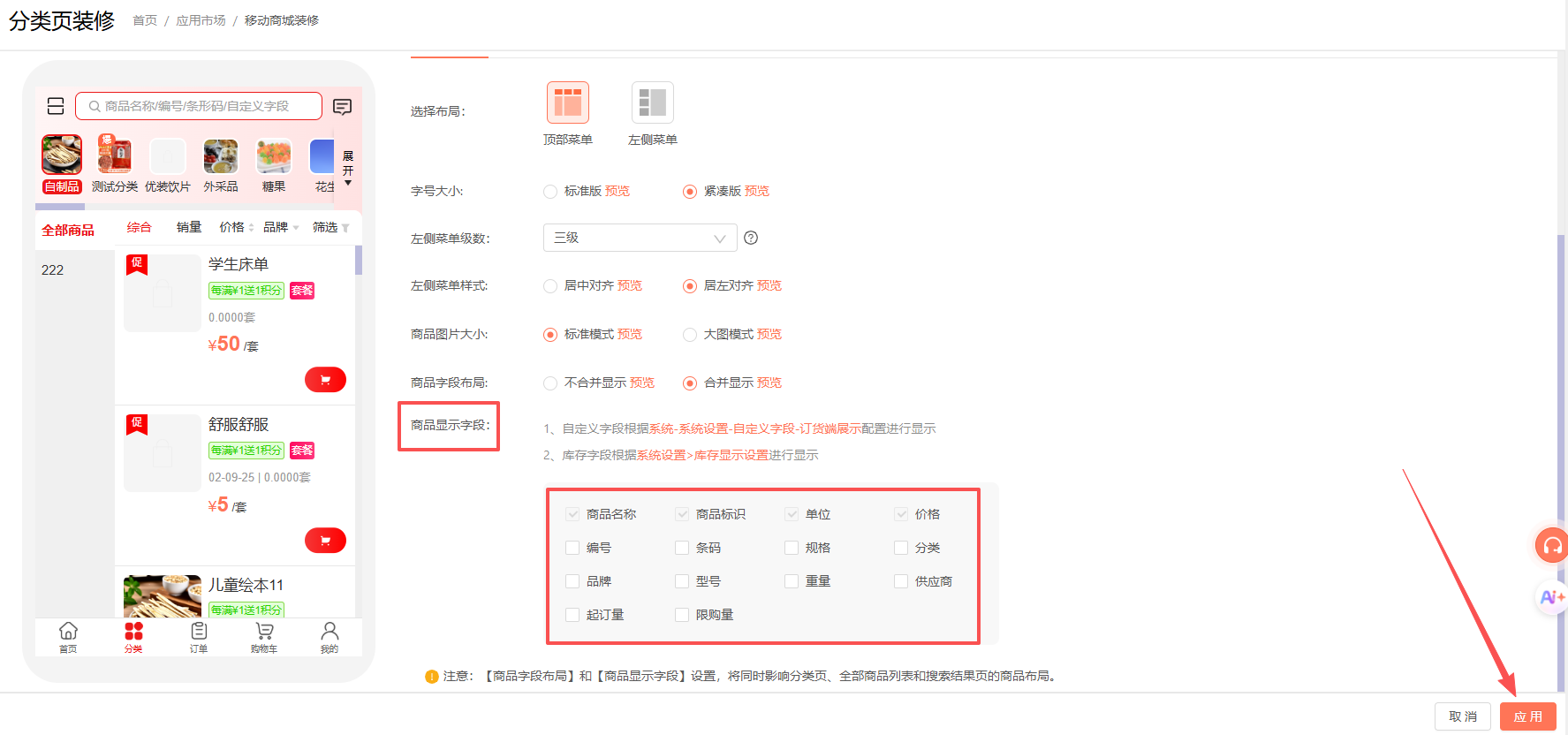Image resolution: width=1568 pixels, height=735 pixels.
Task: Open the 首页 home icon in preview
Action: pos(68,636)
